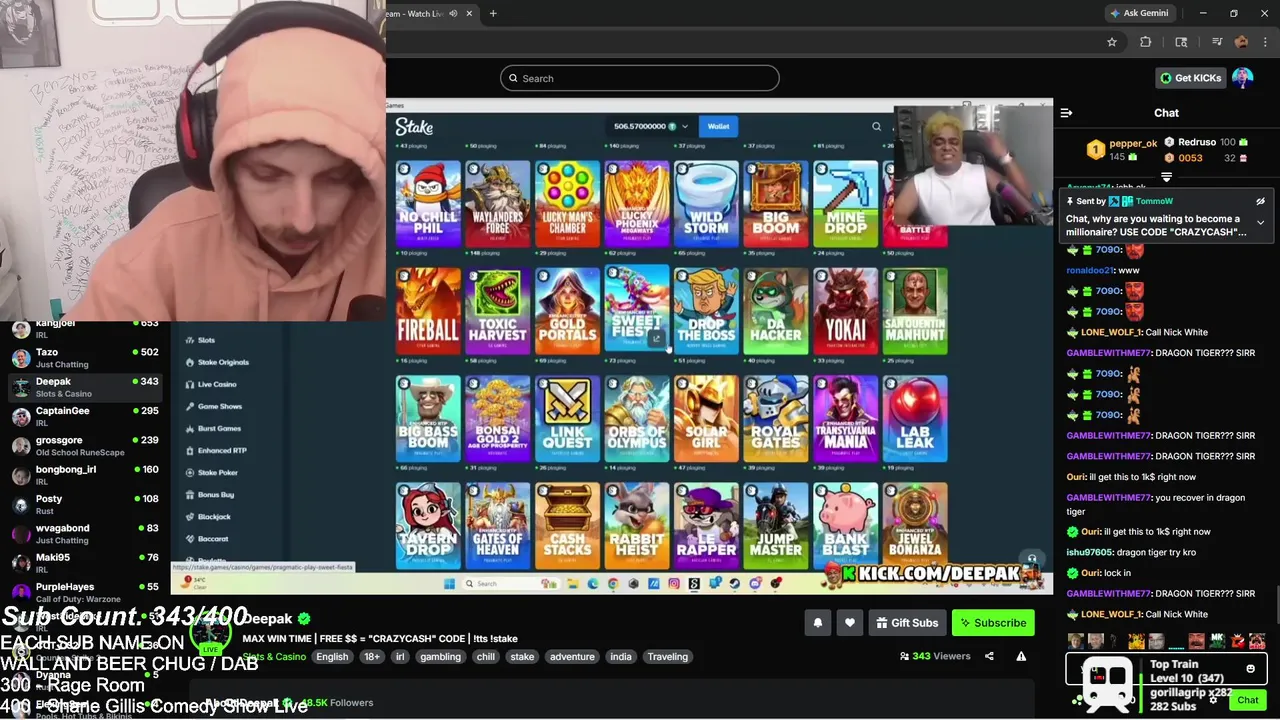
Task: Open the No Chill Phil game tile
Action: tap(428, 204)
